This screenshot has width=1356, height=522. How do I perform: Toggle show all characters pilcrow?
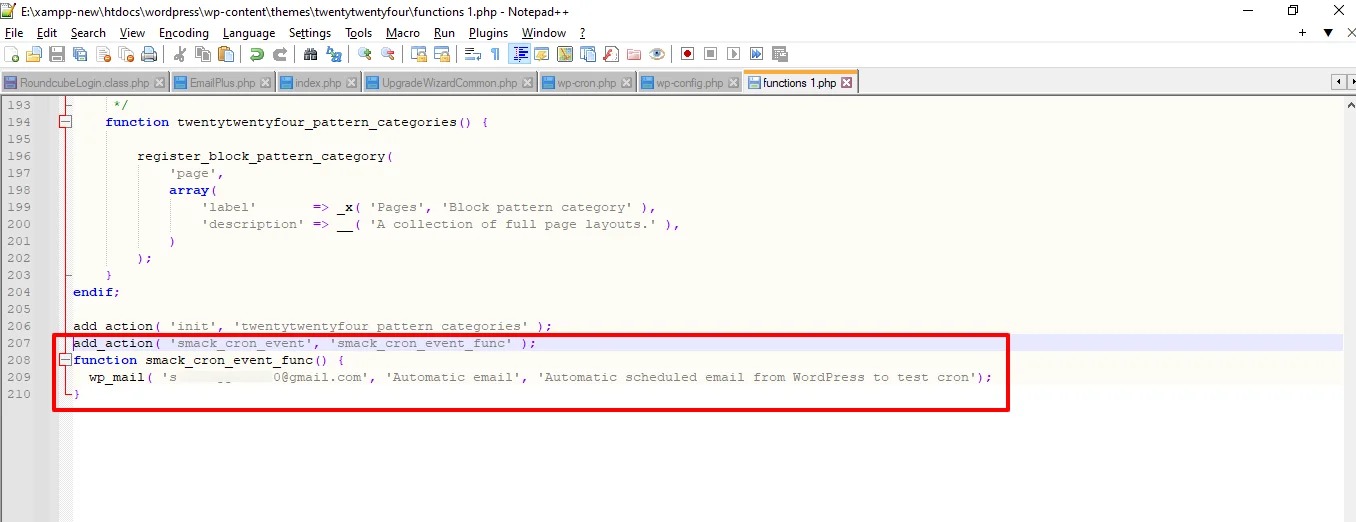click(x=495, y=54)
